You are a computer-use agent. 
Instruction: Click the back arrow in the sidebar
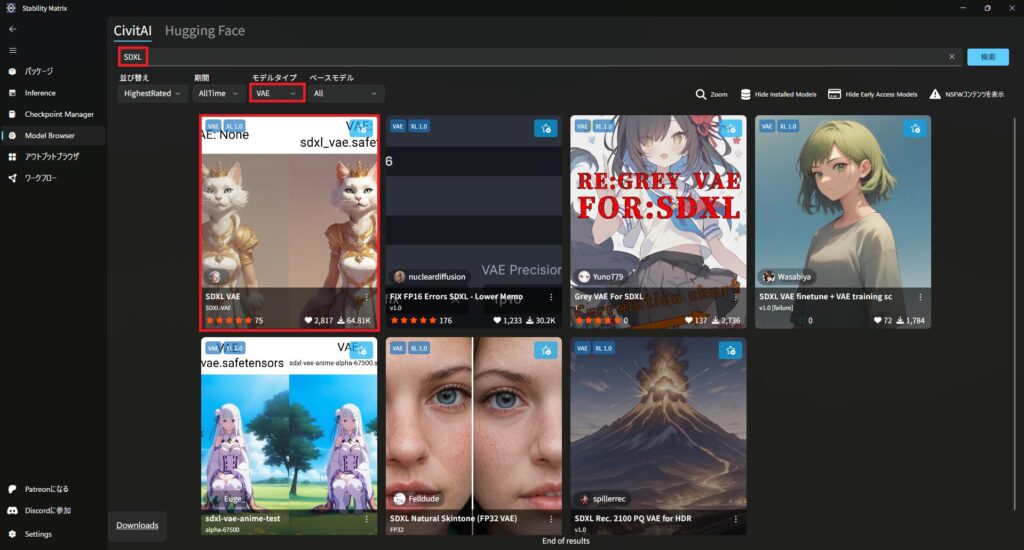pyautogui.click(x=12, y=29)
